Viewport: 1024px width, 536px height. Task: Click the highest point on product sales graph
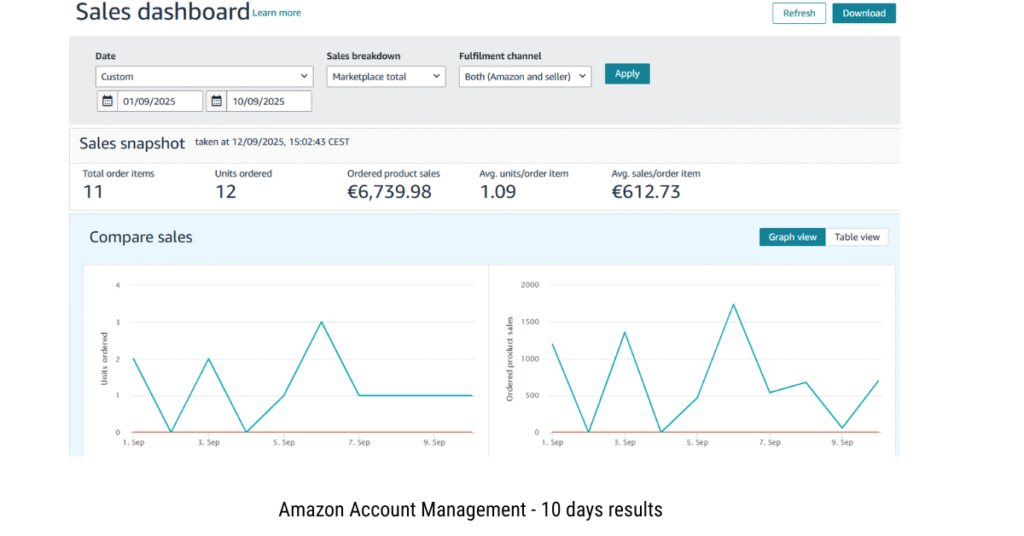tap(733, 304)
